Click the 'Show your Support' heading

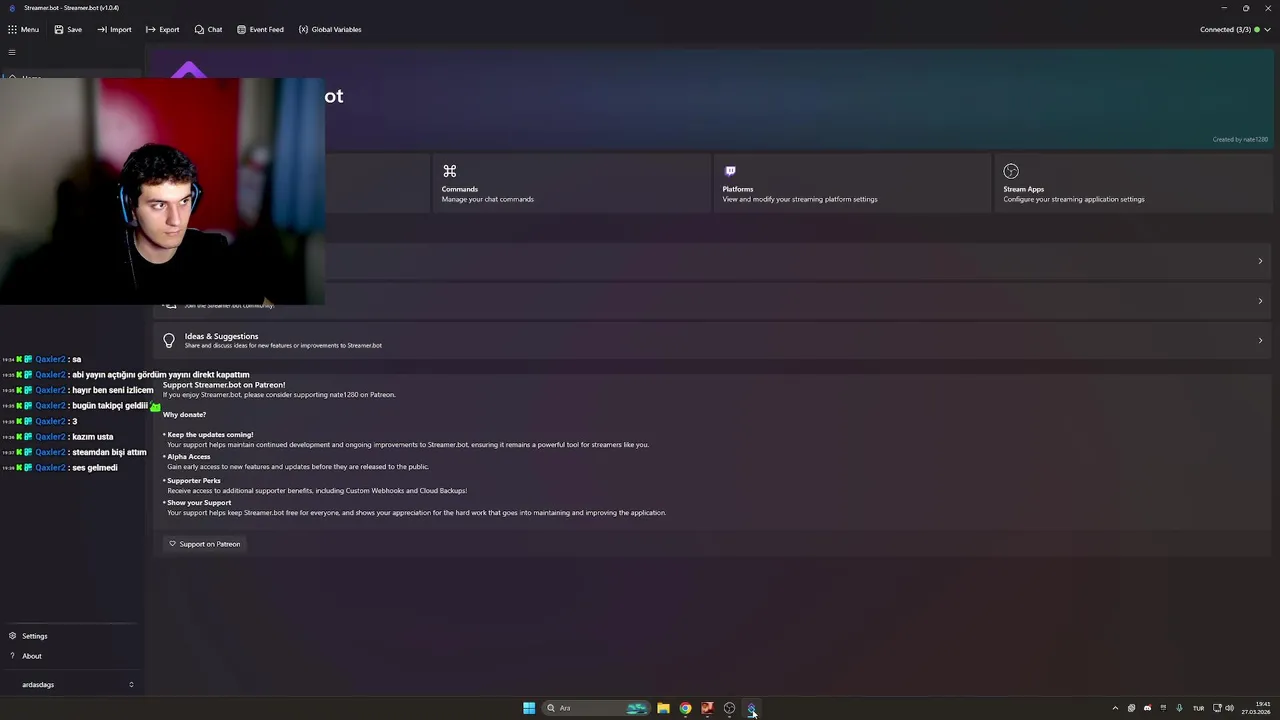(198, 503)
